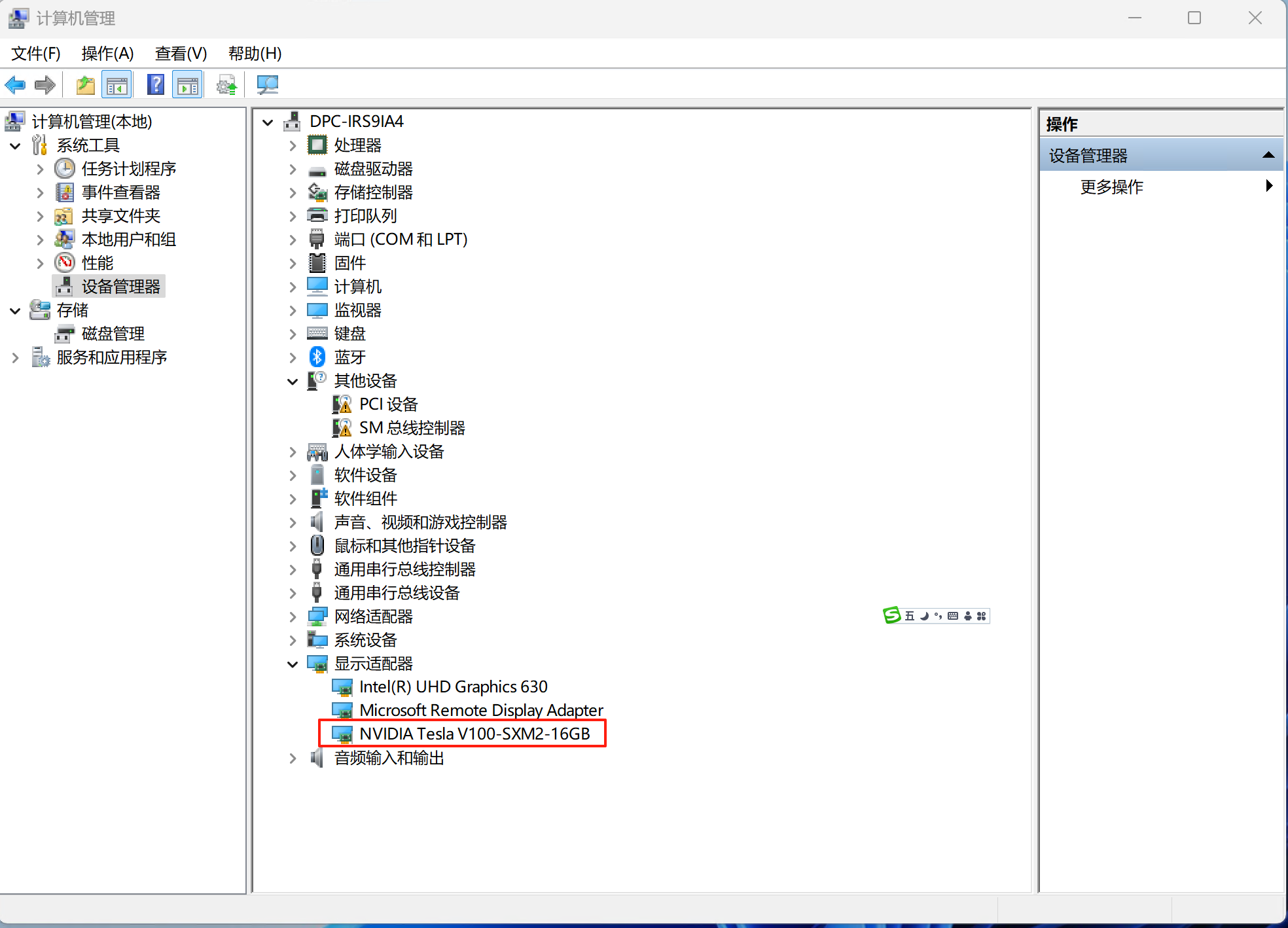Viewport: 1288px width, 928px height.
Task: Click the PCI device warning icon
Action: pyautogui.click(x=342, y=404)
